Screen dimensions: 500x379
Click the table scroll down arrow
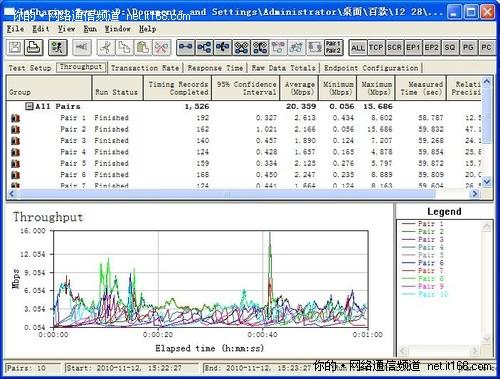coord(487,181)
